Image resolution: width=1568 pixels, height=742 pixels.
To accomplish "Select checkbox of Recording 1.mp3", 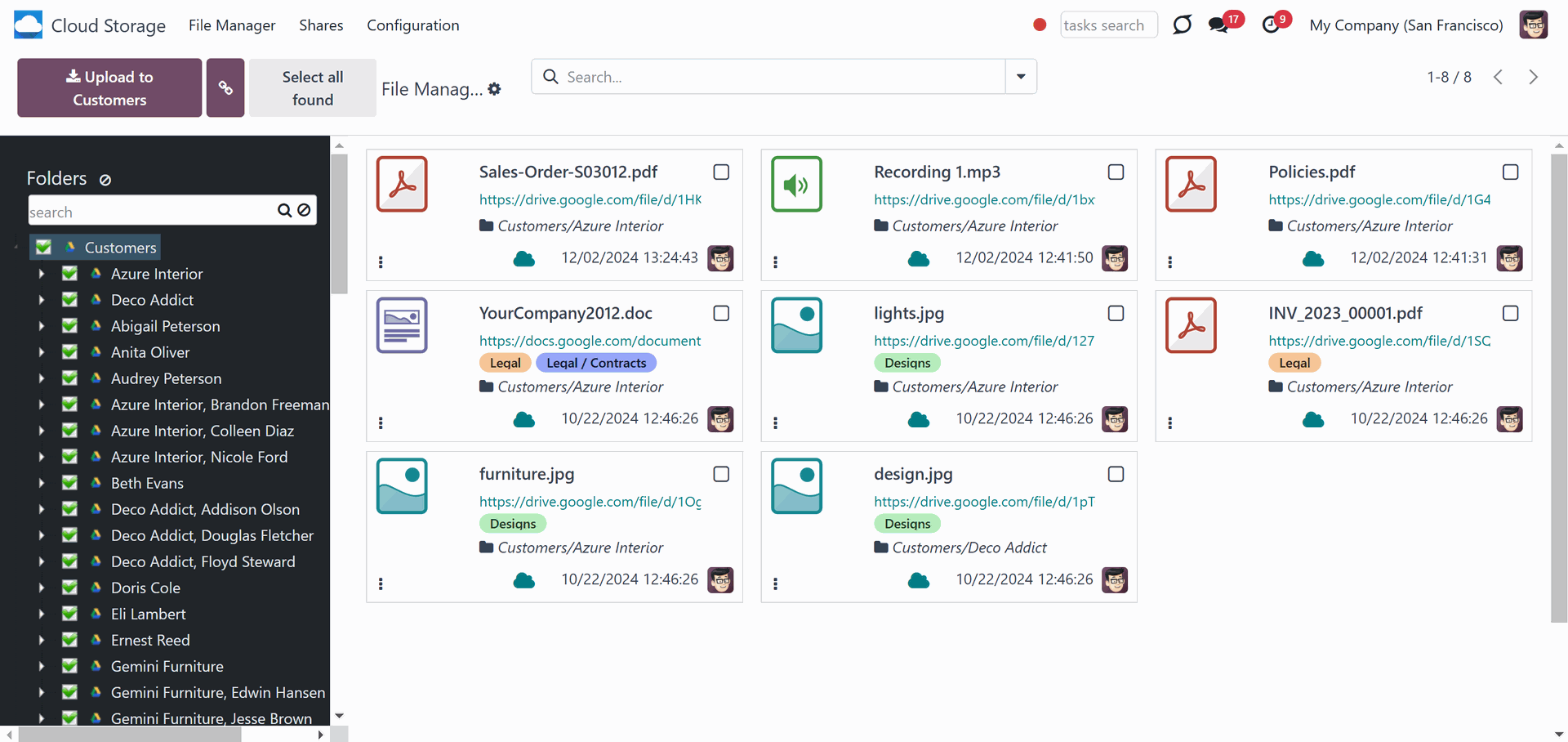I will point(1116,172).
